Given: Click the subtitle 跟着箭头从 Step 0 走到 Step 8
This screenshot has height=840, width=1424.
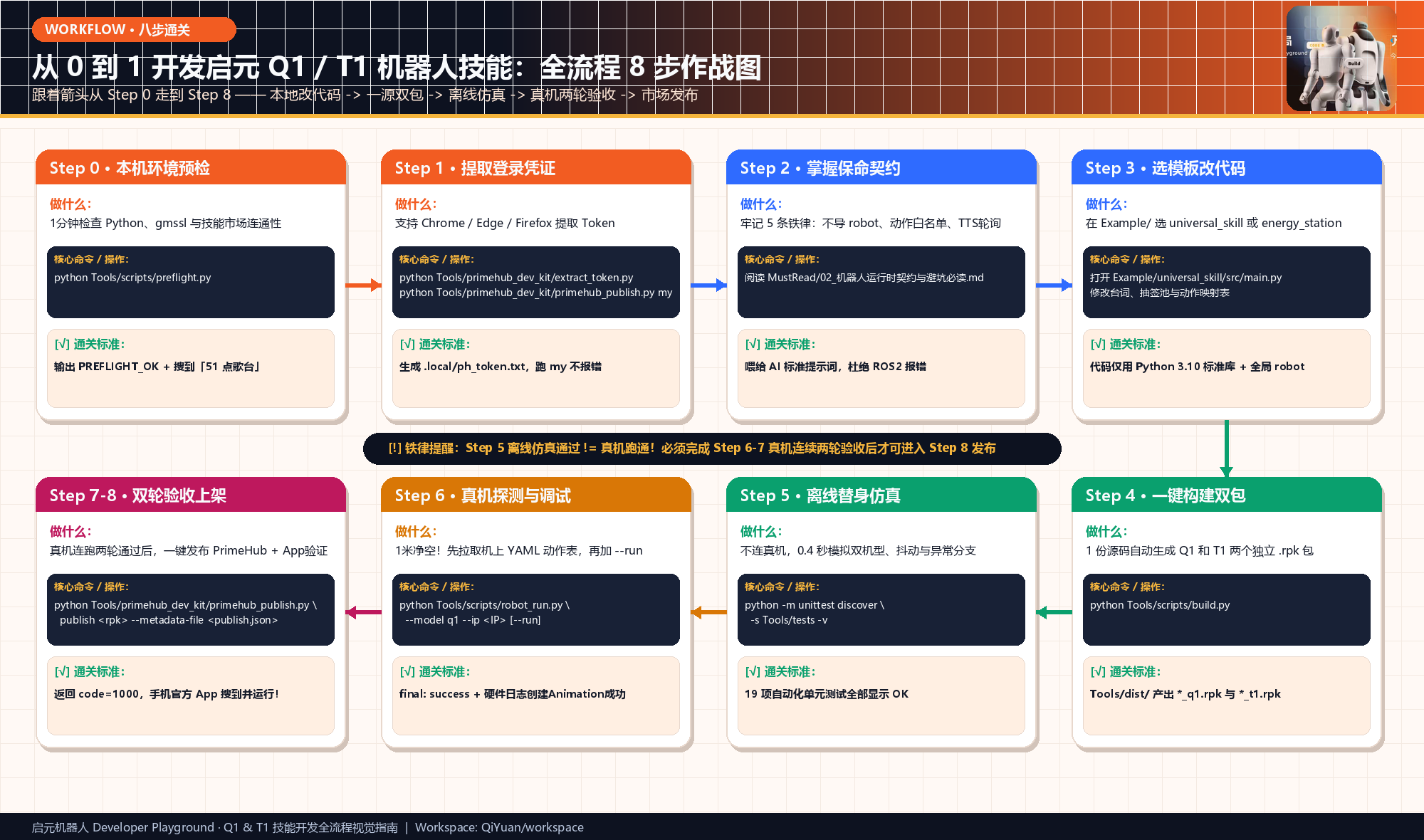Looking at the screenshot, I should tap(365, 95).
